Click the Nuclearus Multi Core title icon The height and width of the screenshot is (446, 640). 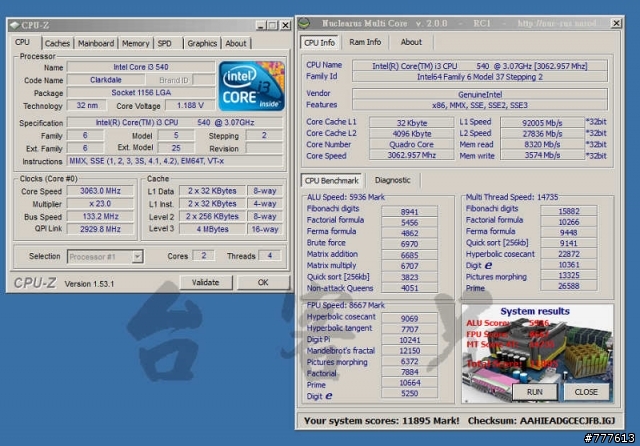304,23
